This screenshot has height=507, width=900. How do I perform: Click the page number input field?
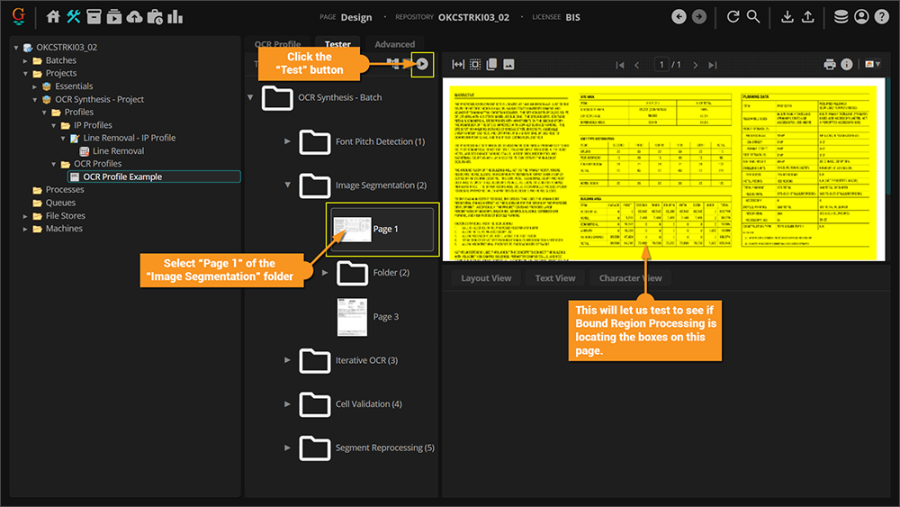pyautogui.click(x=662, y=65)
